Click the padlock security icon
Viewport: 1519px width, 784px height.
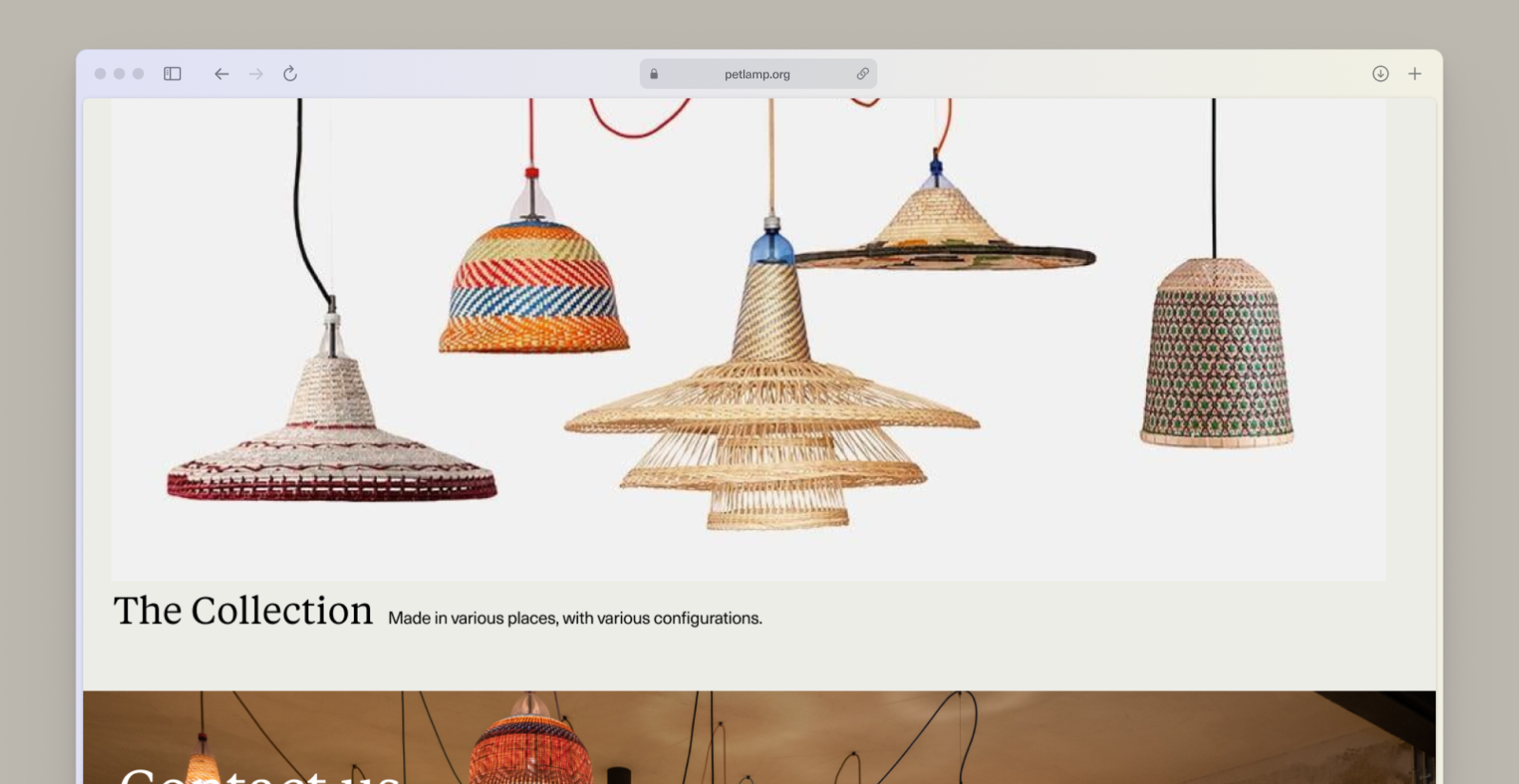[x=654, y=73]
